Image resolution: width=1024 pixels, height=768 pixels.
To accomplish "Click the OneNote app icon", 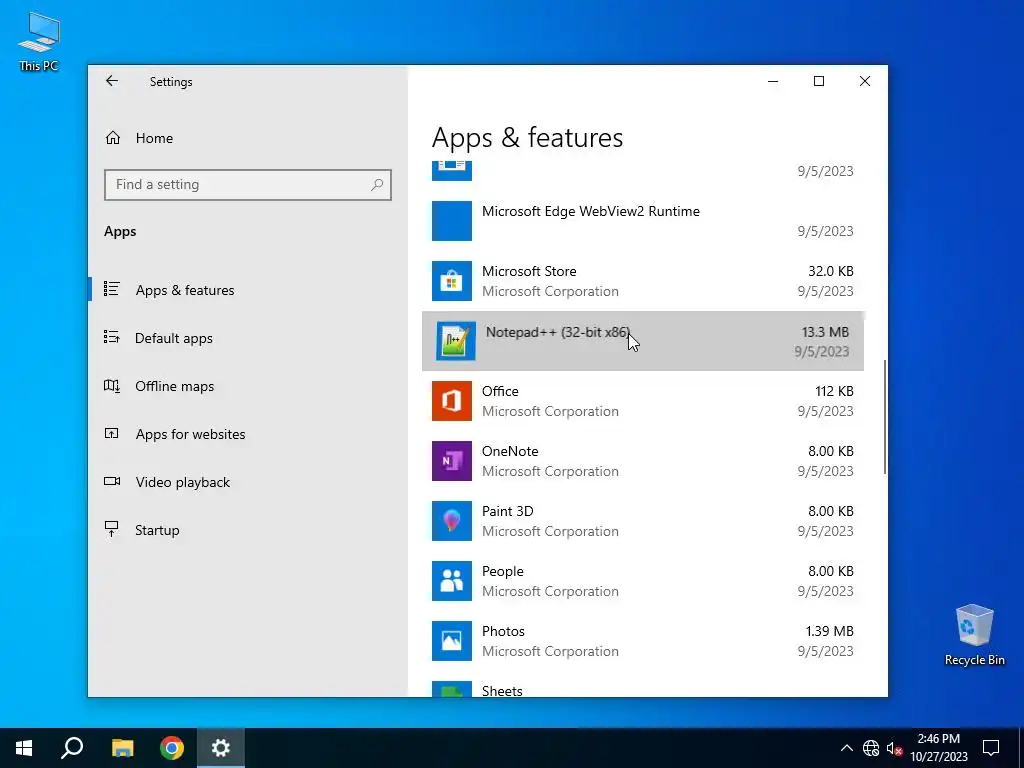I will [x=452, y=461].
